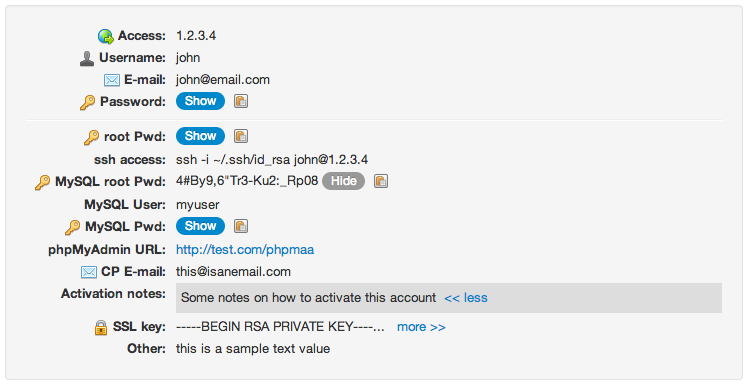The width and height of the screenshot is (749, 386).
Task: Click the john@email.com address
Action: point(223,80)
